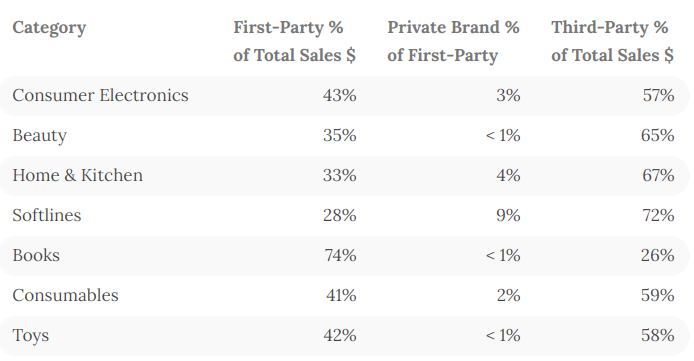Screen dimensions: 694x361
Task: Click the Third-Party % of Total Sales header
Action: tap(612, 41)
